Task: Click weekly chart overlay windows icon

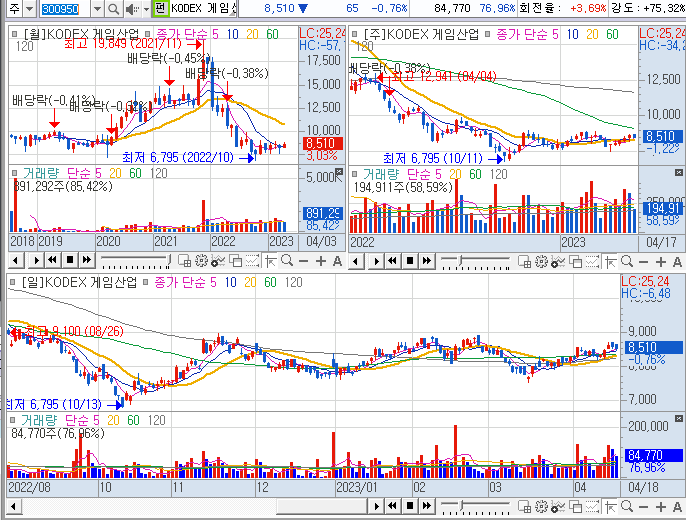Action: 576,262
